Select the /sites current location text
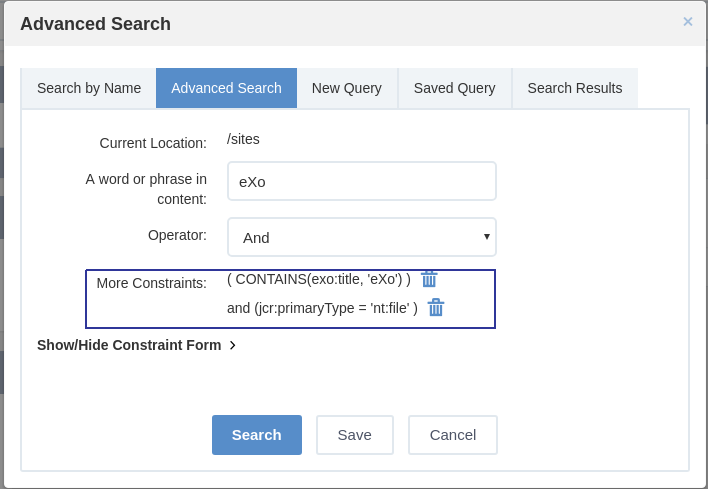The height and width of the screenshot is (489, 708). [243, 139]
